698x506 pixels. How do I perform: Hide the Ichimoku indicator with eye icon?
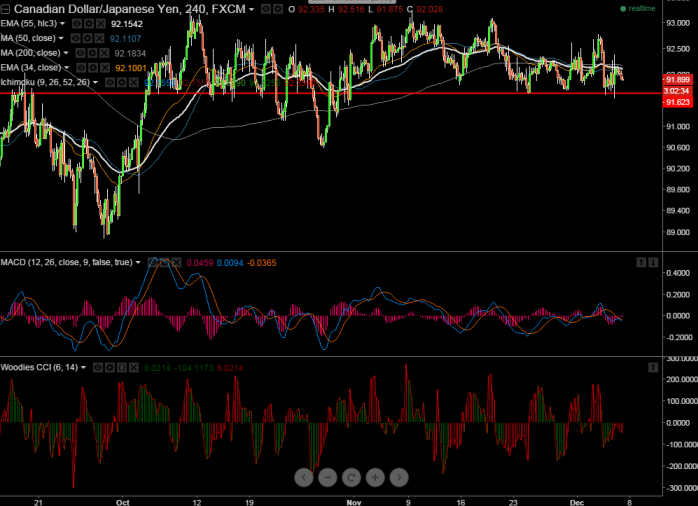pyautogui.click(x=110, y=82)
